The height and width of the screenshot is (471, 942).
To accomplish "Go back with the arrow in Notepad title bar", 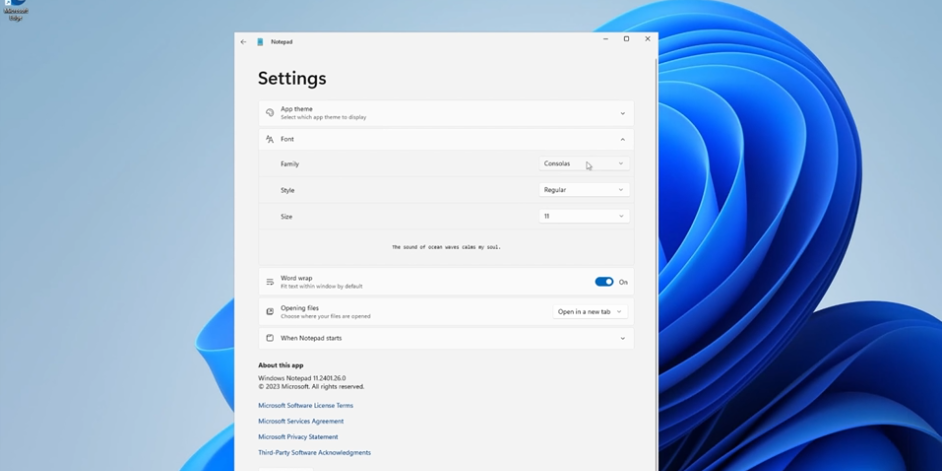I will pyautogui.click(x=243, y=42).
